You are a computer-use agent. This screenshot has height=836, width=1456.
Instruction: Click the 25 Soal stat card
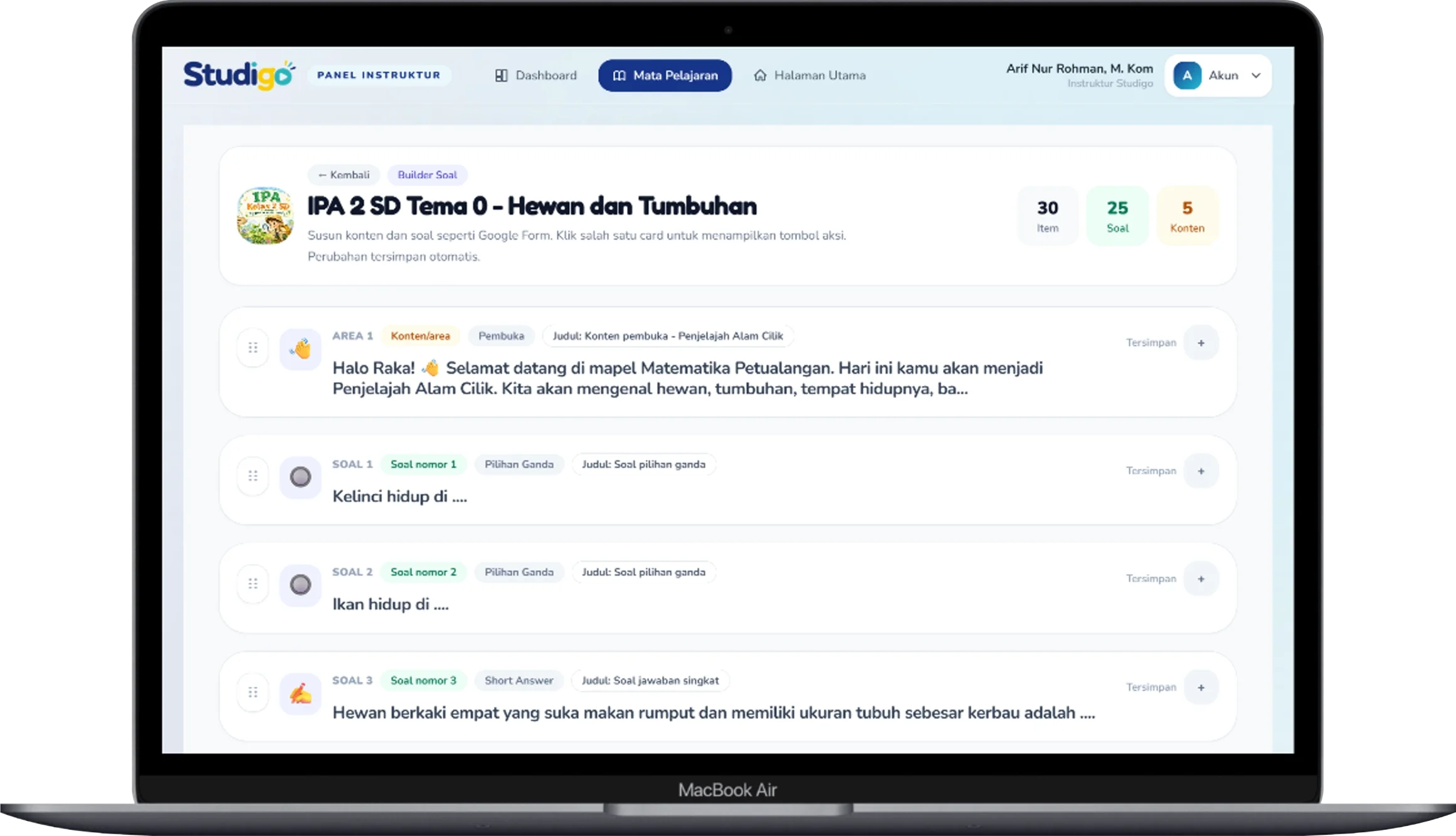tap(1117, 216)
